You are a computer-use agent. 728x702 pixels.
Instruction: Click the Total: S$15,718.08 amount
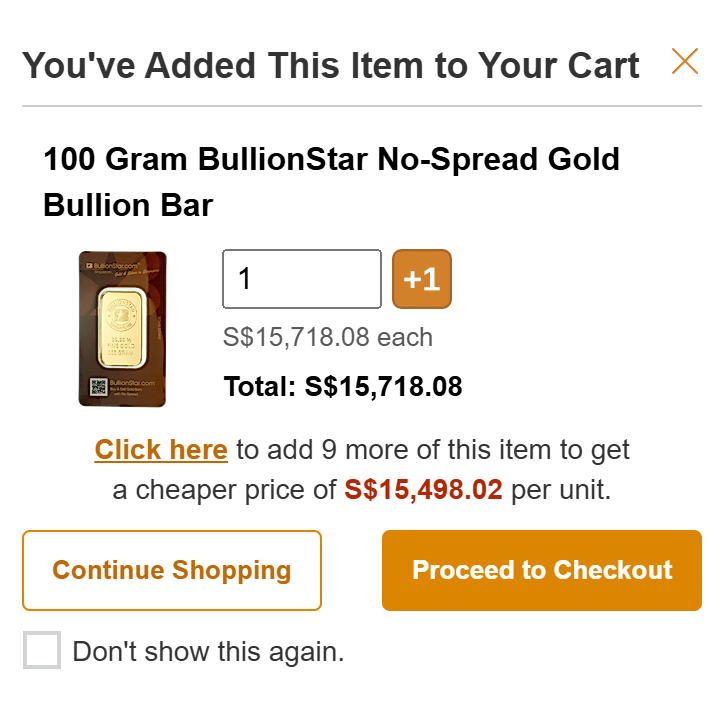tap(343, 386)
